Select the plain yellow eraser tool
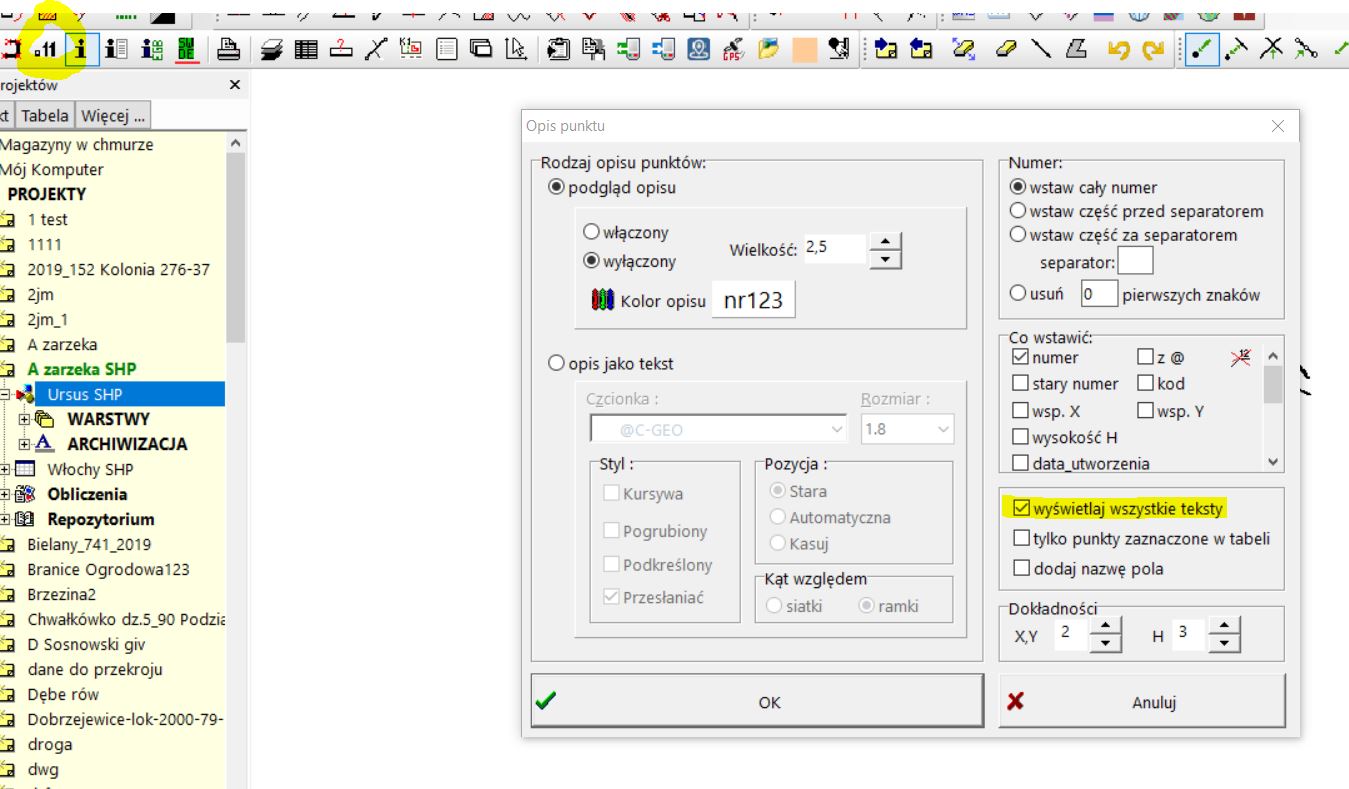Image resolution: width=1349 pixels, height=789 pixels. pyautogui.click(x=1007, y=49)
